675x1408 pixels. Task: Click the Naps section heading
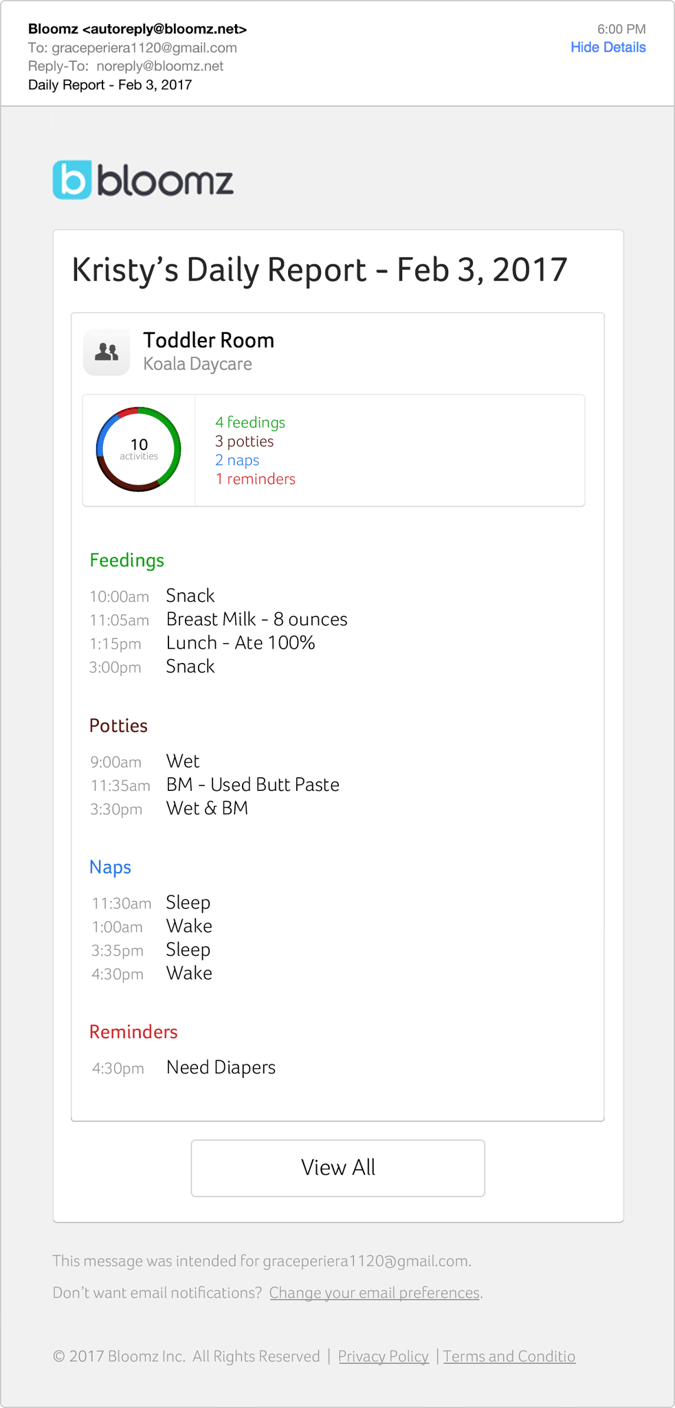pos(110,867)
